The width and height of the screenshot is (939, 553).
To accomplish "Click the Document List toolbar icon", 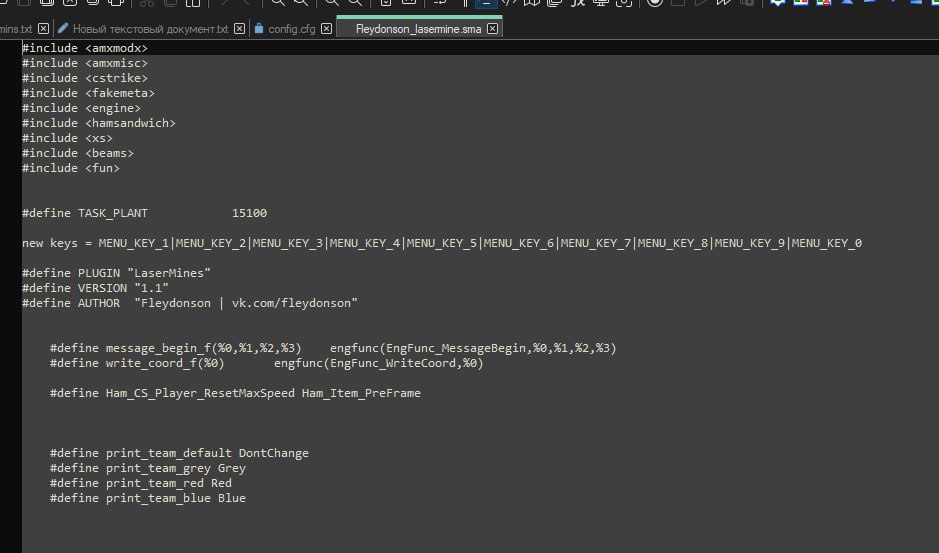I will (x=555, y=2).
